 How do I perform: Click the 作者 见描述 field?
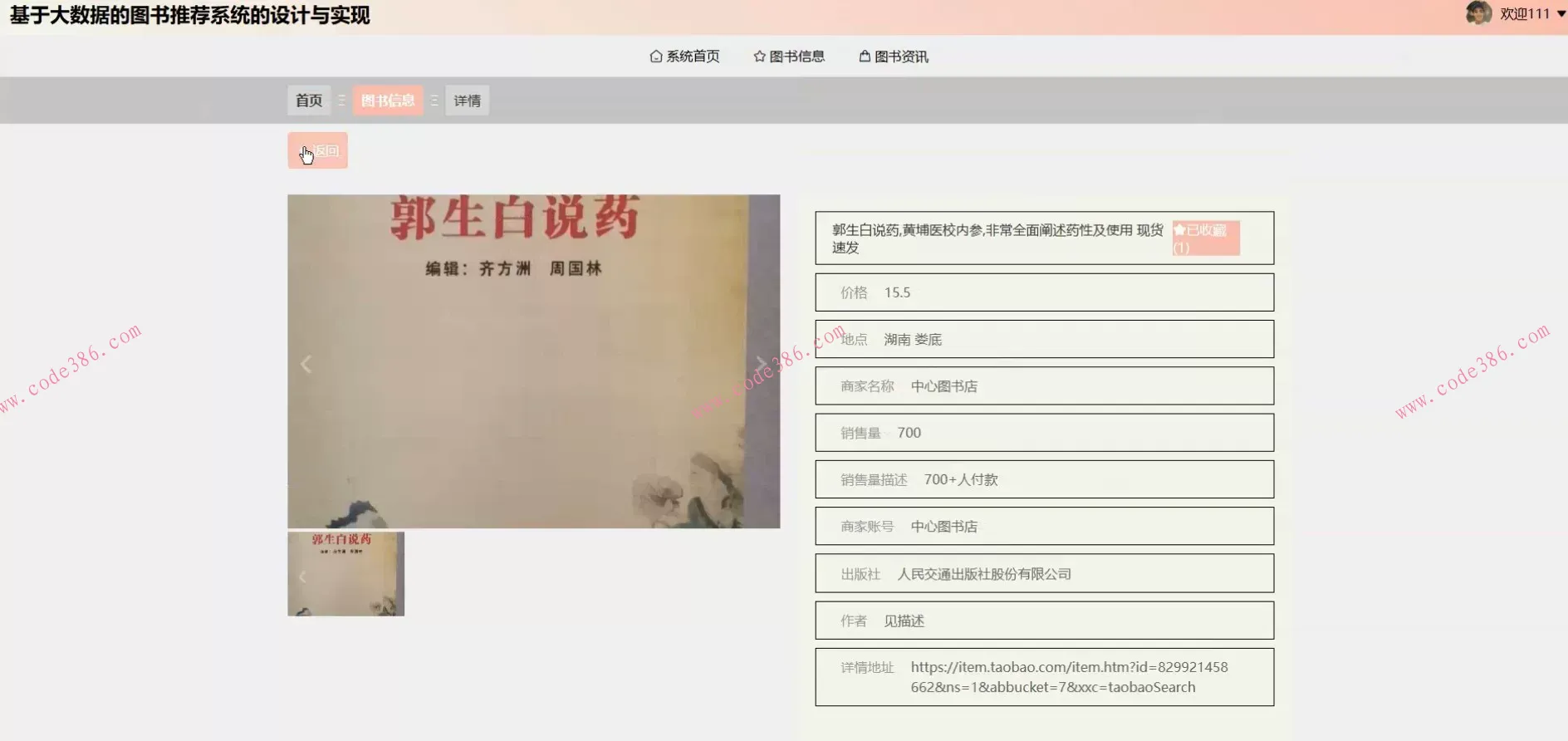pyautogui.click(x=1044, y=621)
